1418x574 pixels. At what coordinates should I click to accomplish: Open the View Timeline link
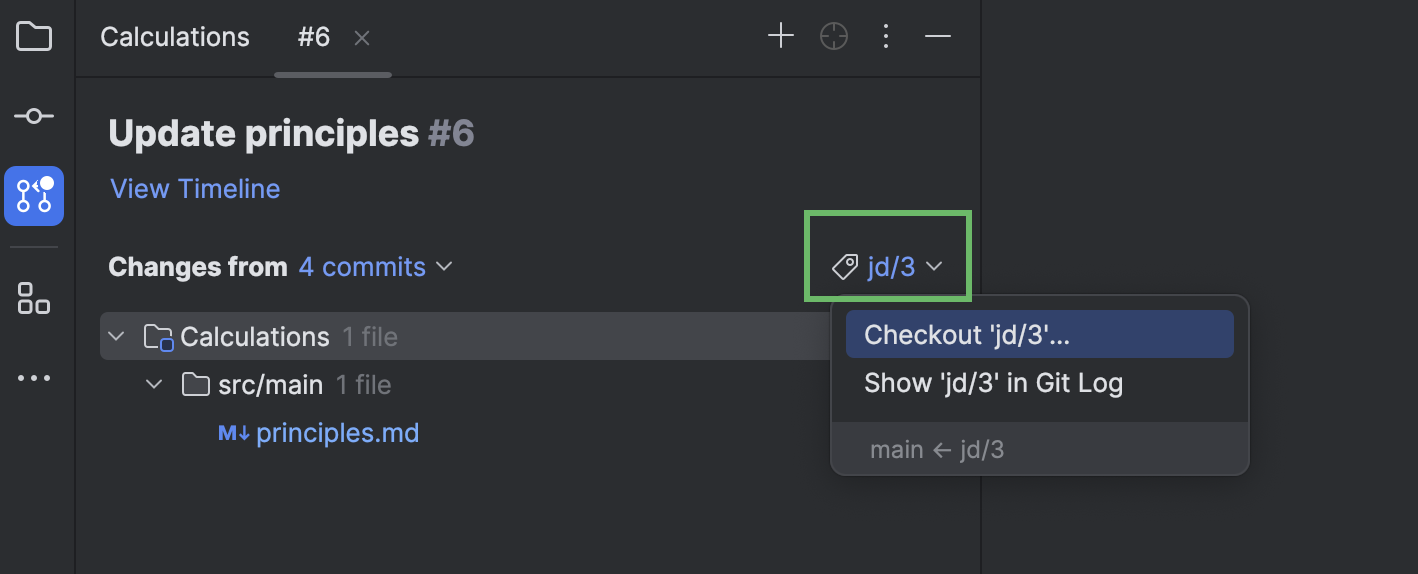pyautogui.click(x=195, y=189)
